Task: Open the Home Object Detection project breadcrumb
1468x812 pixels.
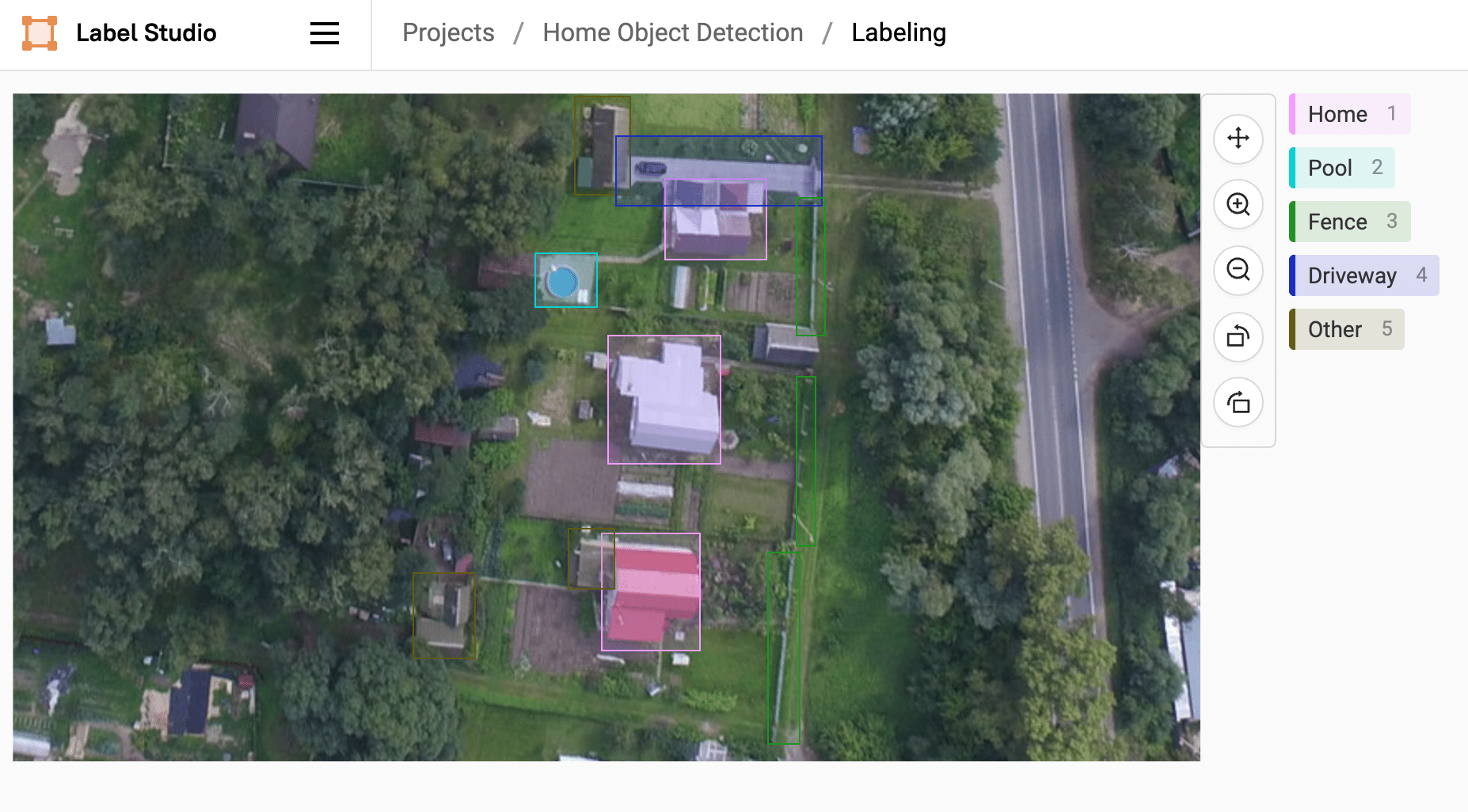Action: 672,32
